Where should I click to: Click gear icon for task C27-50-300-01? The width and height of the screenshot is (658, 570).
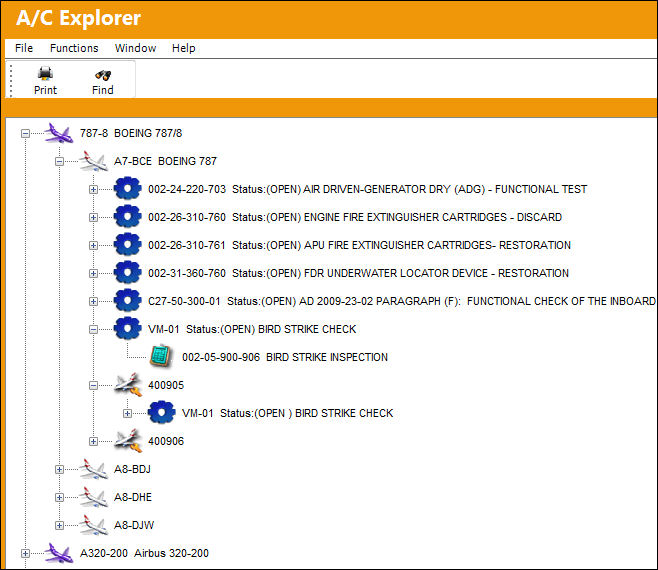[x=128, y=301]
